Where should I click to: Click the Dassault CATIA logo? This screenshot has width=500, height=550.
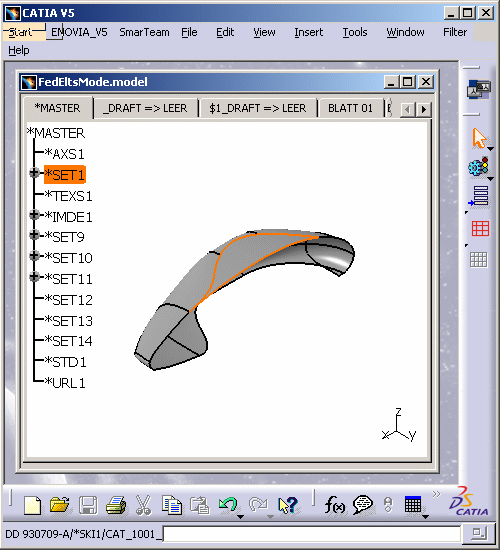click(x=469, y=501)
